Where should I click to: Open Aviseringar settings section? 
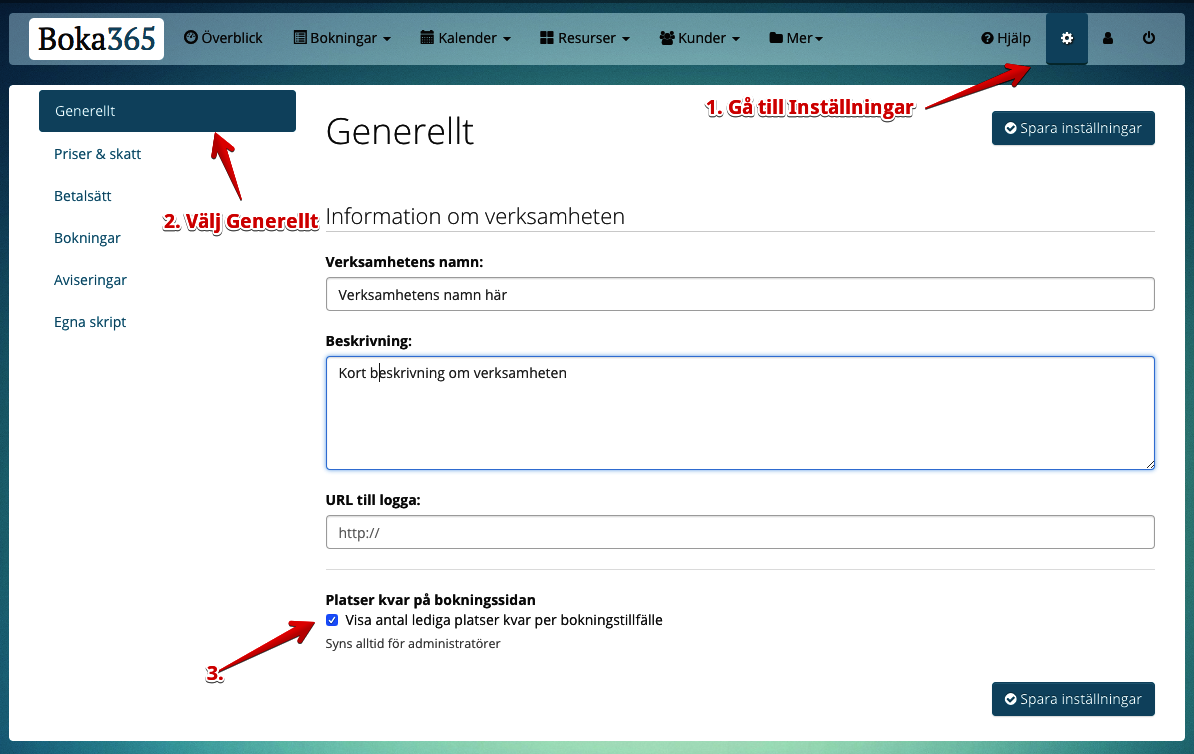pyautogui.click(x=91, y=280)
